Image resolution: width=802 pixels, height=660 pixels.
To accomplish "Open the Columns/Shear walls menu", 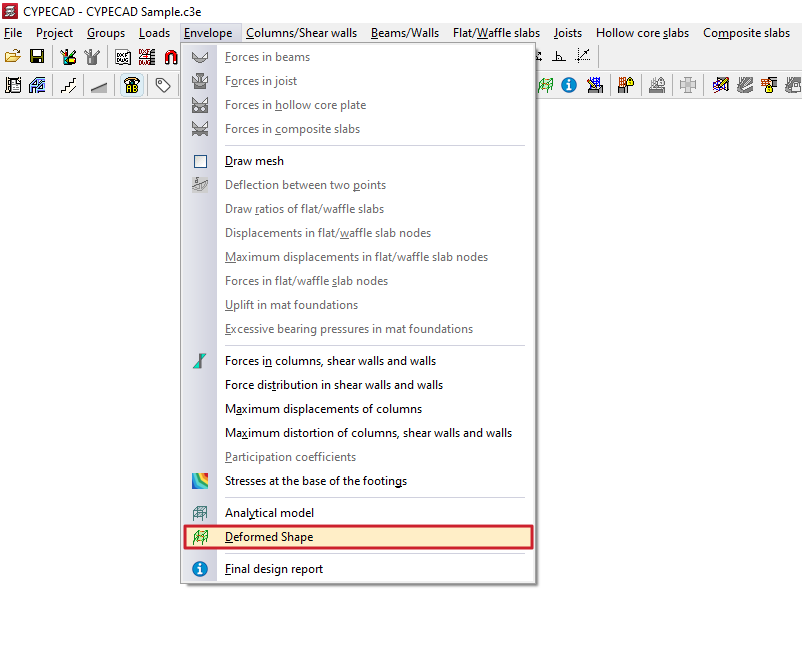I will coord(301,33).
